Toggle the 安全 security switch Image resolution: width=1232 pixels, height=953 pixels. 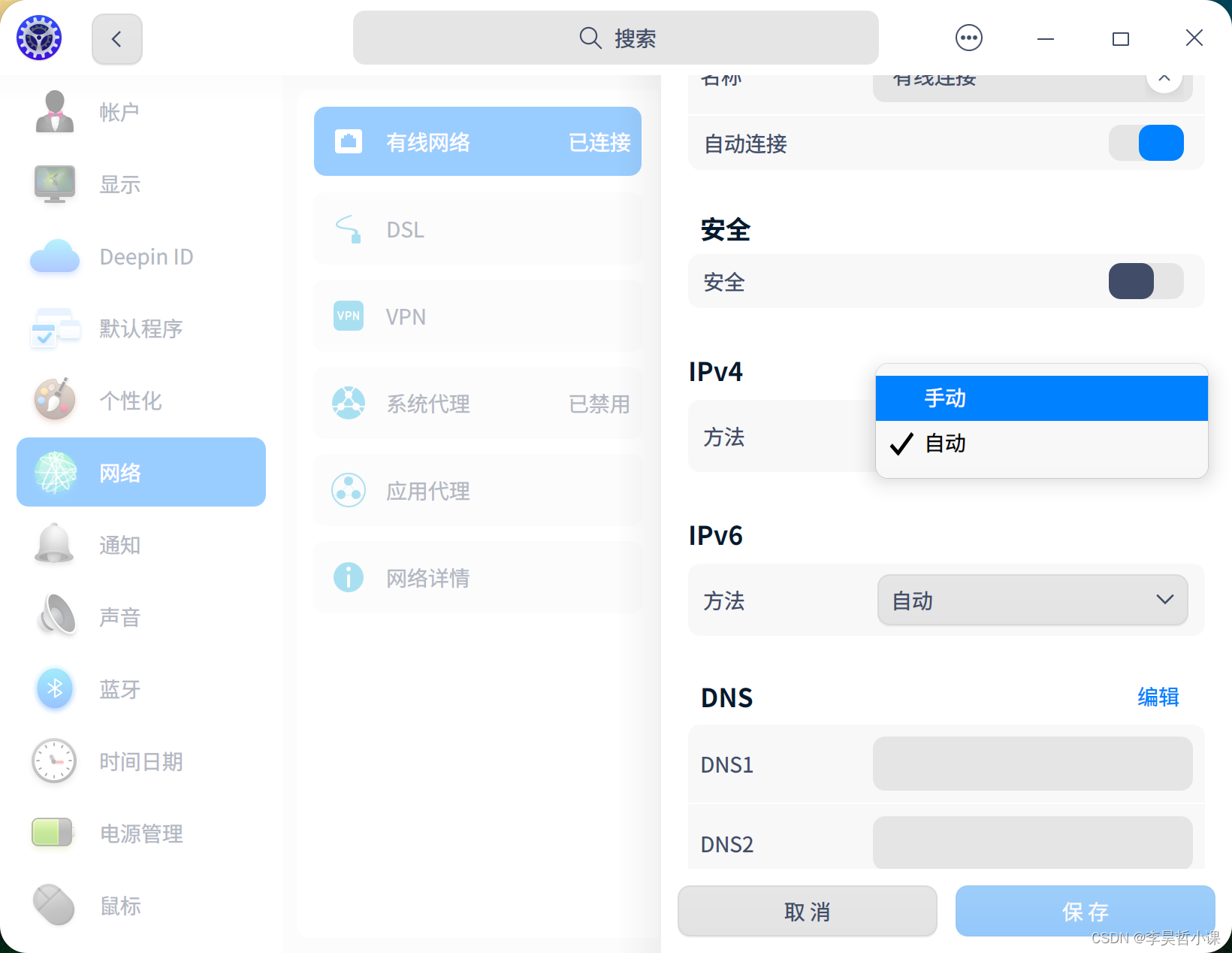(x=1146, y=281)
